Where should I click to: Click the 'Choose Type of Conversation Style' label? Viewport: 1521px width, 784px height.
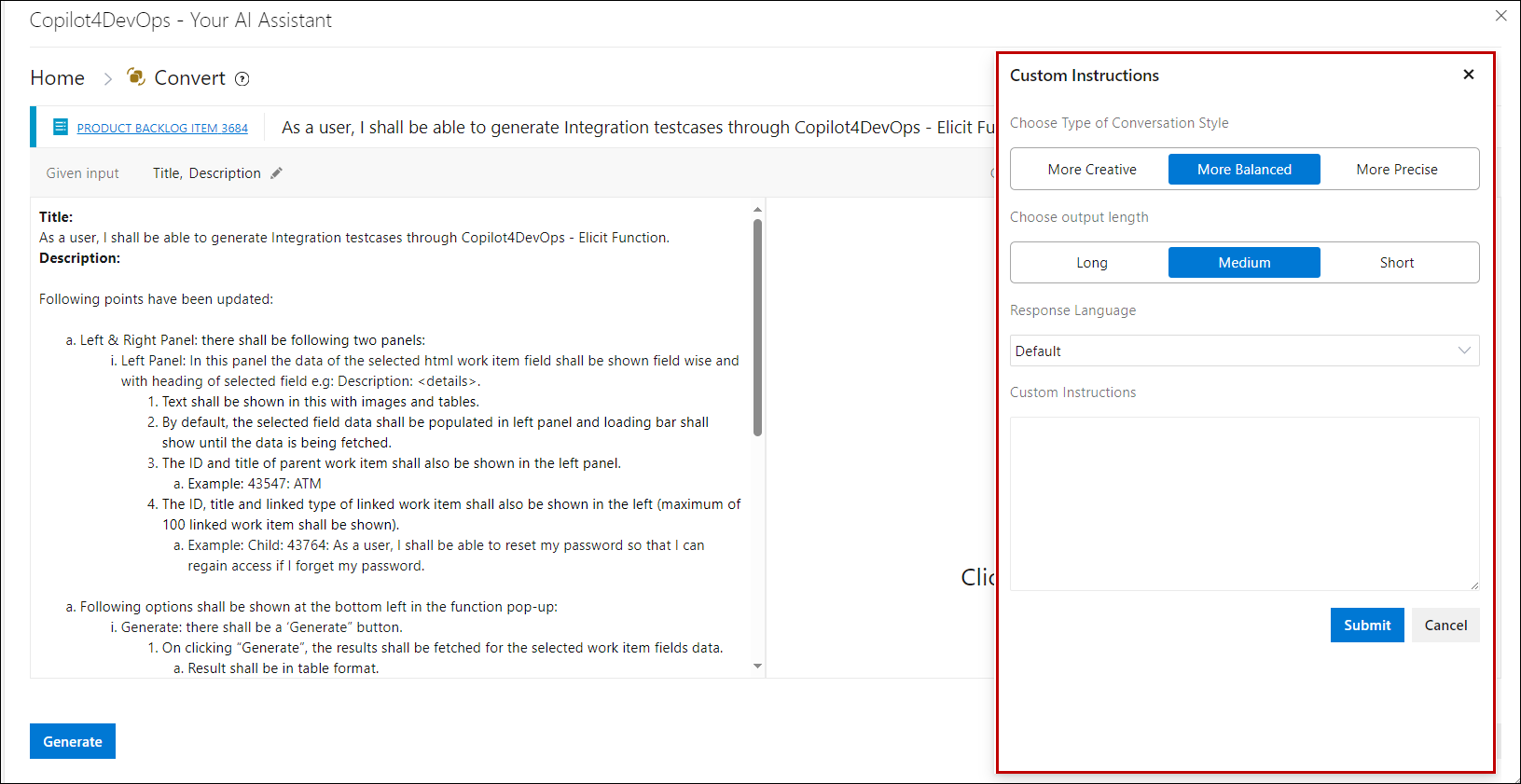click(1119, 123)
